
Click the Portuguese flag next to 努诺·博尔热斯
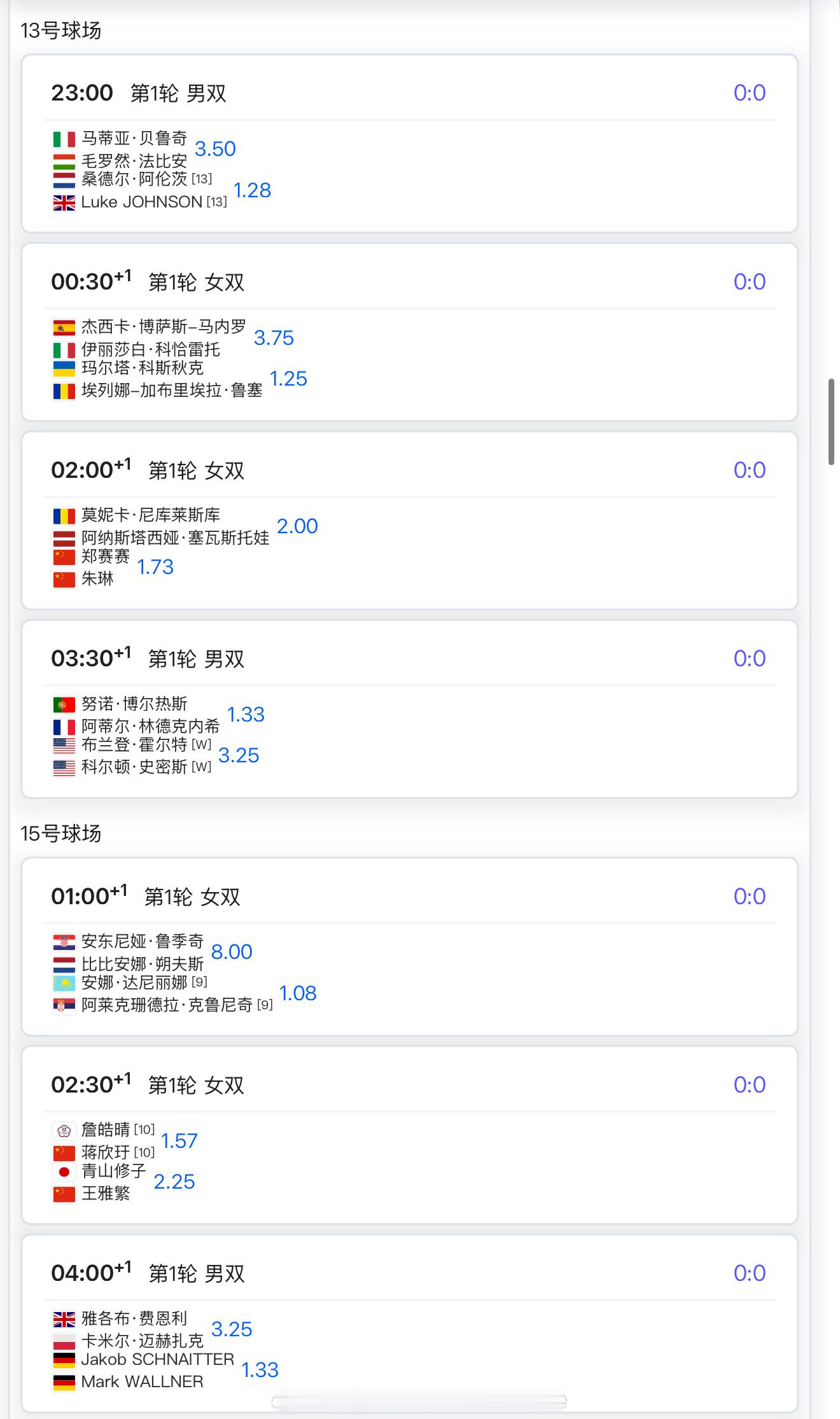pos(64,704)
